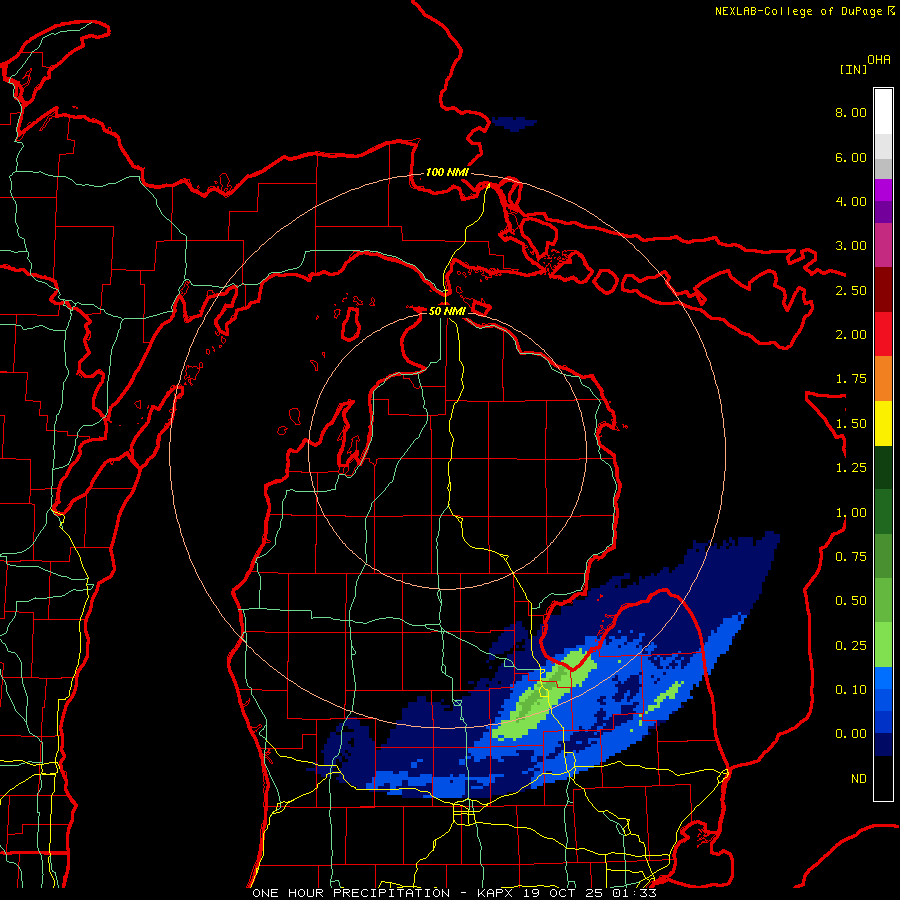Click the 1.00 legend value
Screen dimensions: 900x900
[x=851, y=513]
